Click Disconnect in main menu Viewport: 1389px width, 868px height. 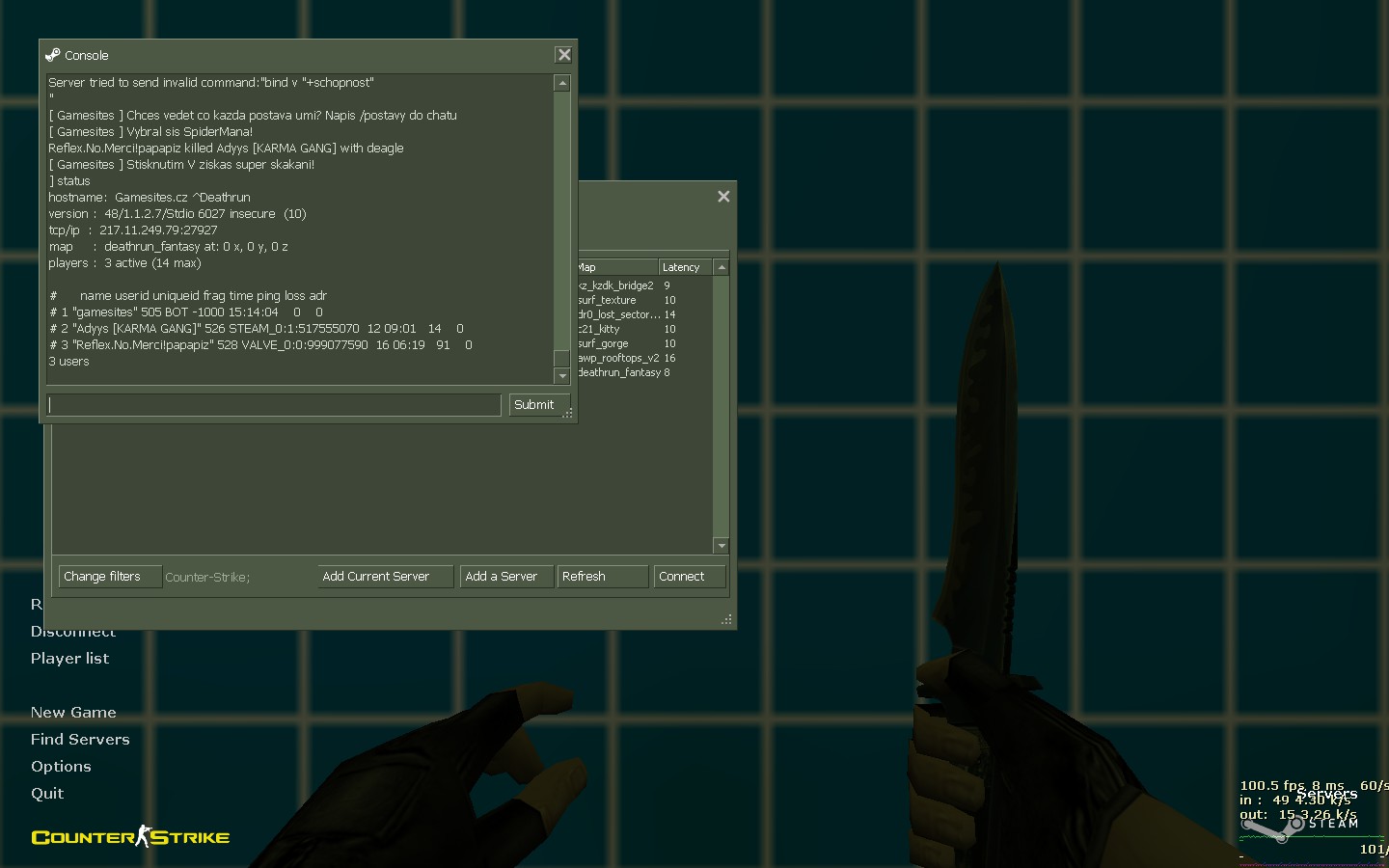pos(73,634)
